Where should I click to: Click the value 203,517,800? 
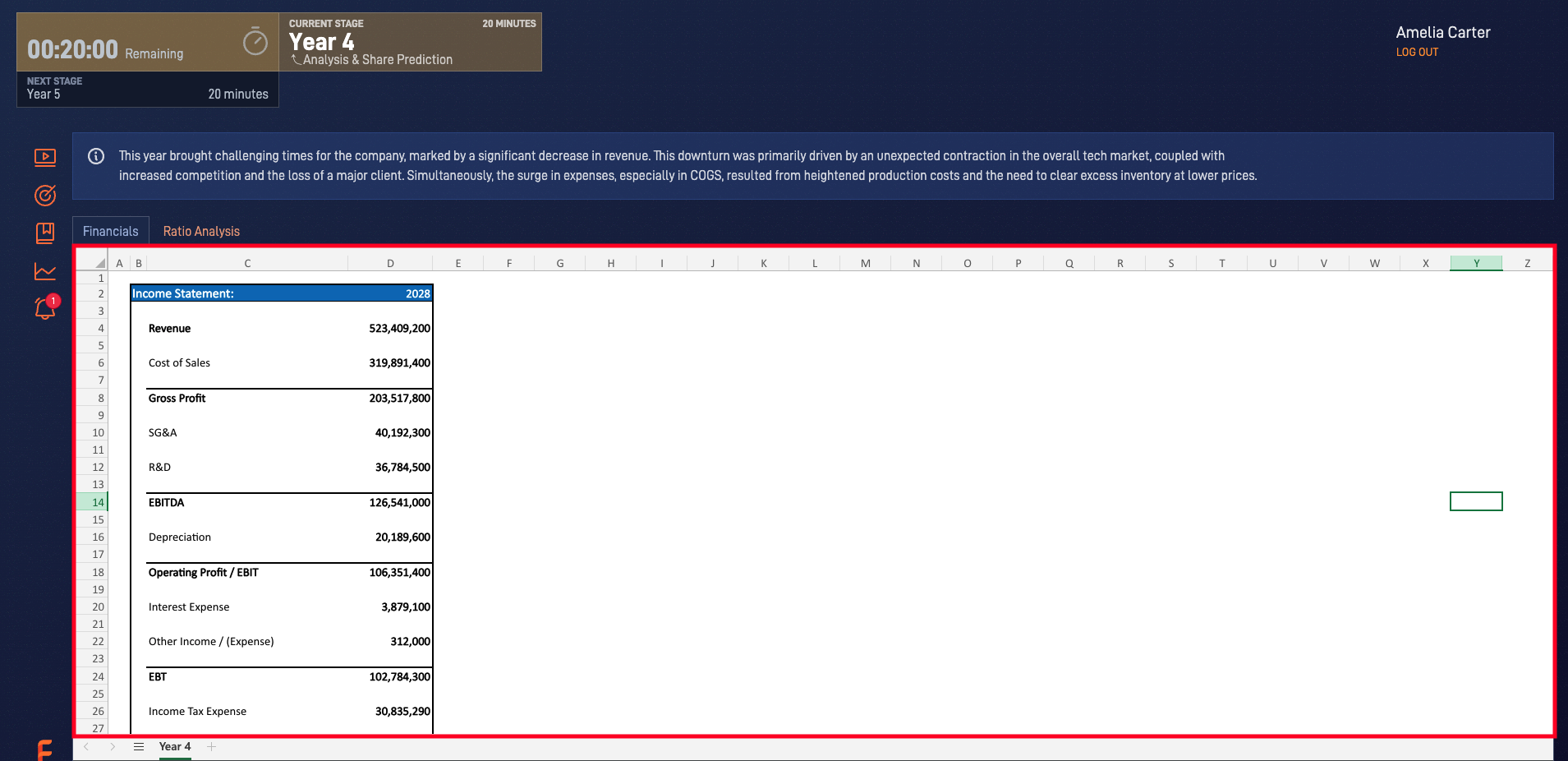(x=399, y=399)
